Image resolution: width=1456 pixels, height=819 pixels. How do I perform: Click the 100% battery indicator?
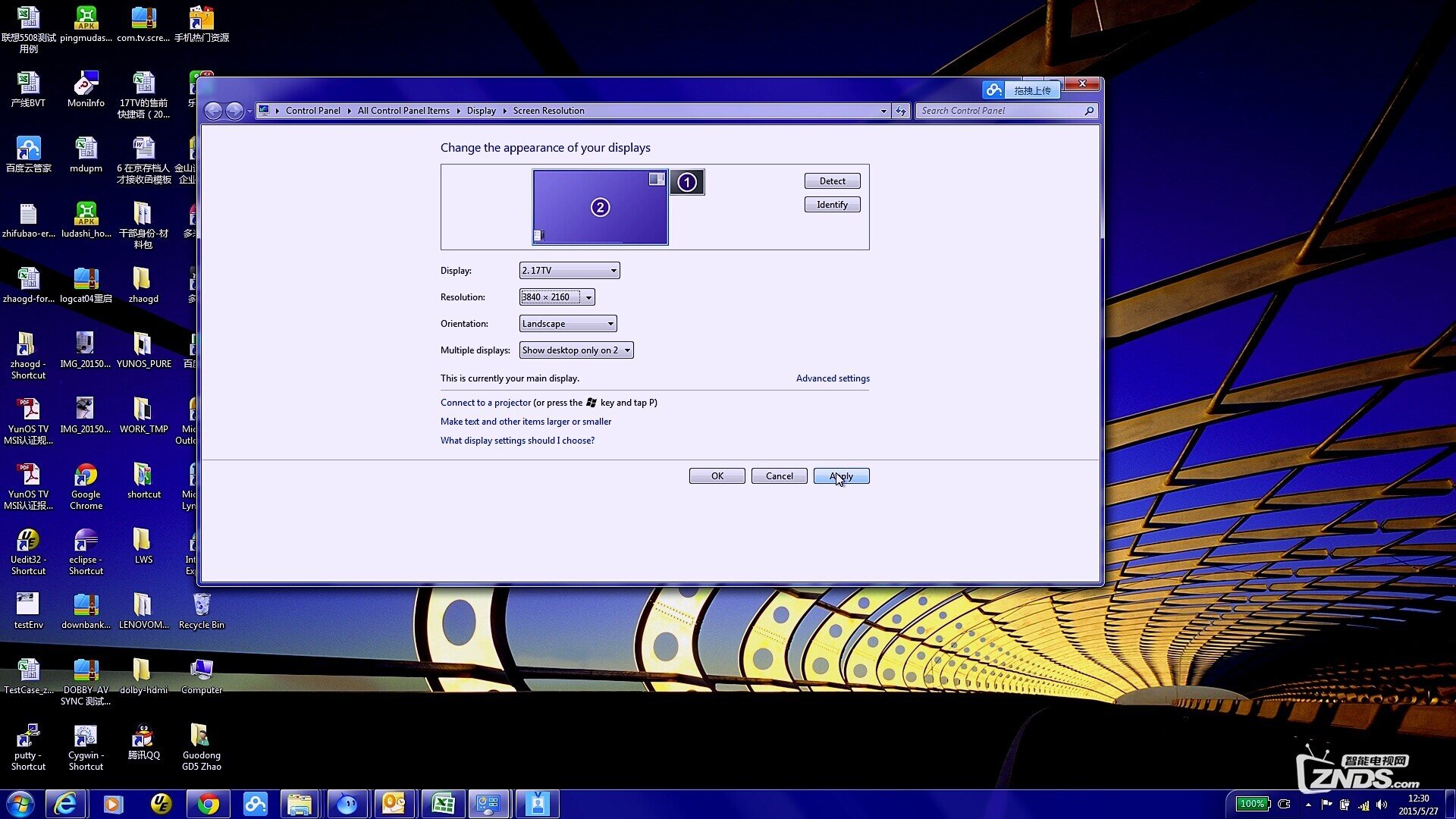pyautogui.click(x=1252, y=804)
